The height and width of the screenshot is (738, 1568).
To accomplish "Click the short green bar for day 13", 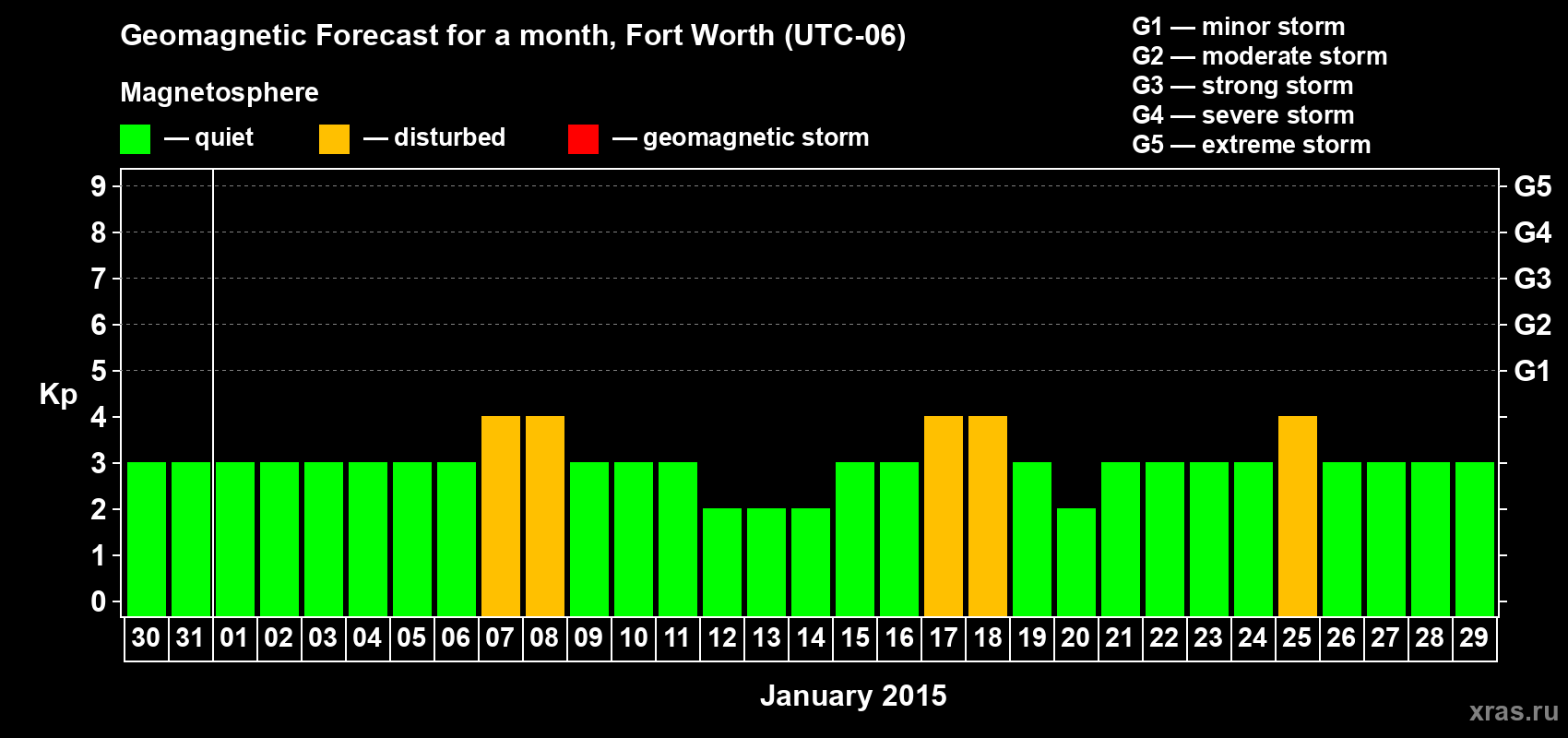I will pos(766,562).
